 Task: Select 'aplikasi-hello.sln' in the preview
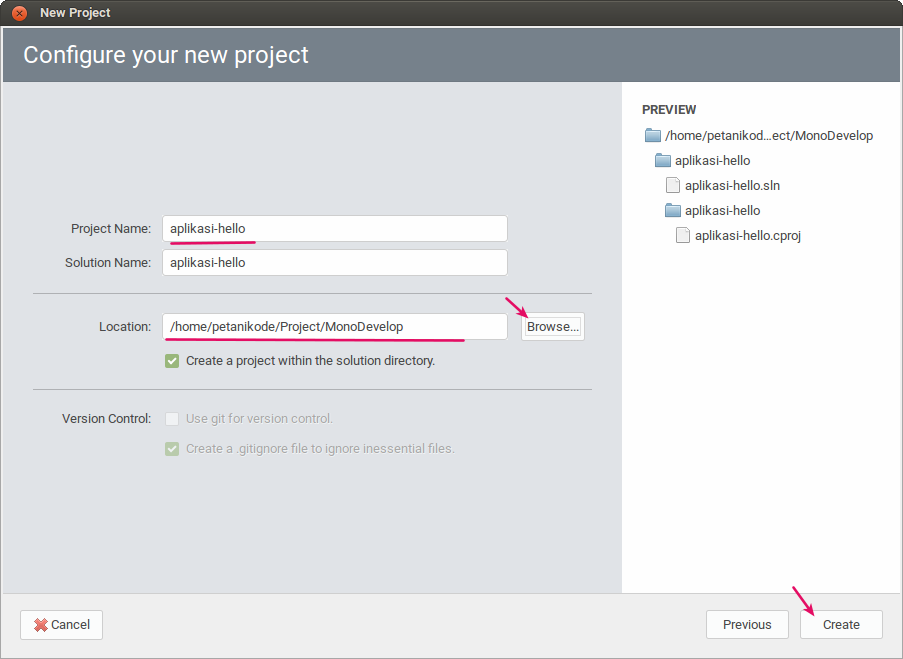pyautogui.click(x=733, y=185)
